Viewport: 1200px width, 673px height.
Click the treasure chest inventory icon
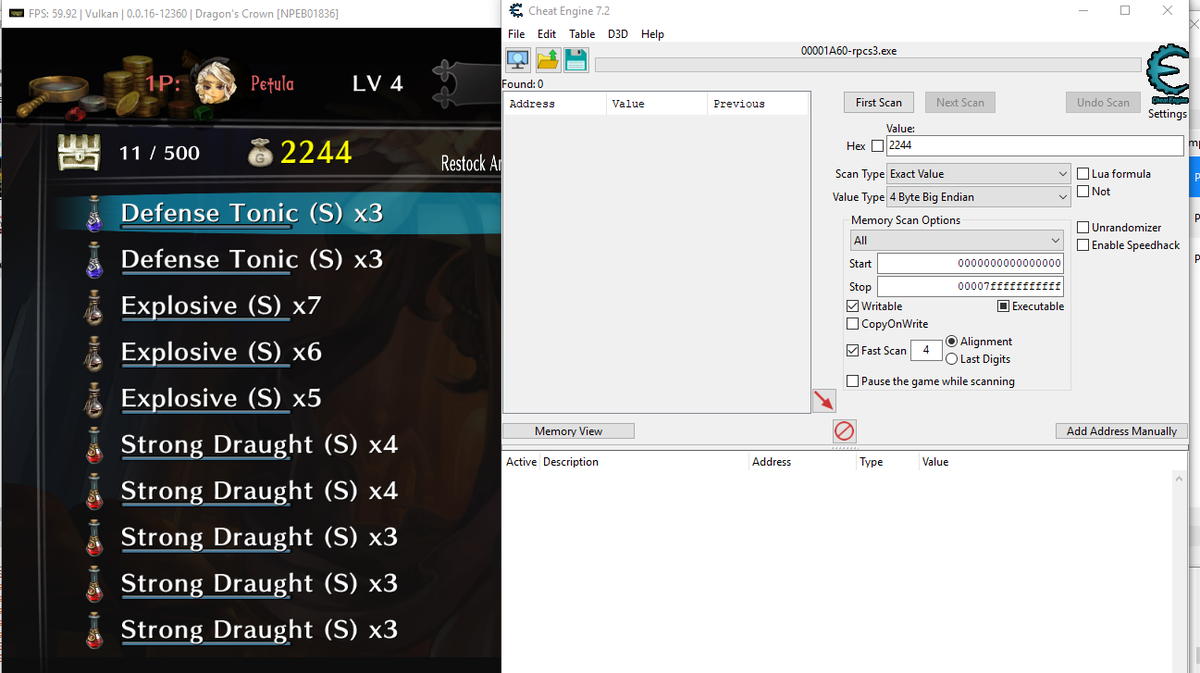(x=78, y=153)
